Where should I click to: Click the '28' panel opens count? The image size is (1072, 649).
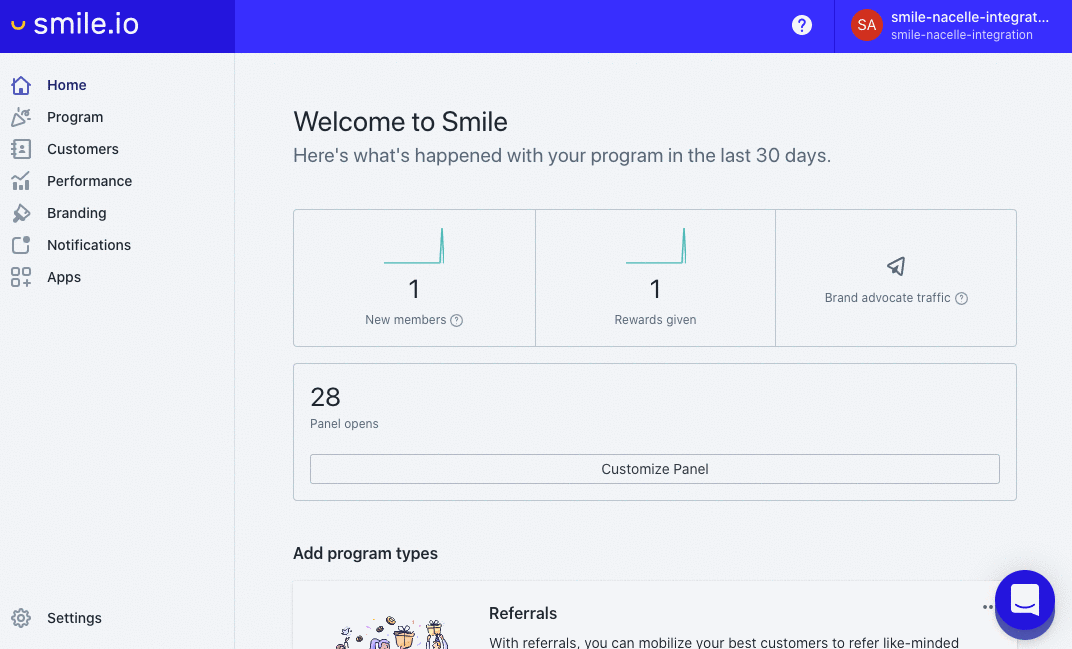coord(325,397)
